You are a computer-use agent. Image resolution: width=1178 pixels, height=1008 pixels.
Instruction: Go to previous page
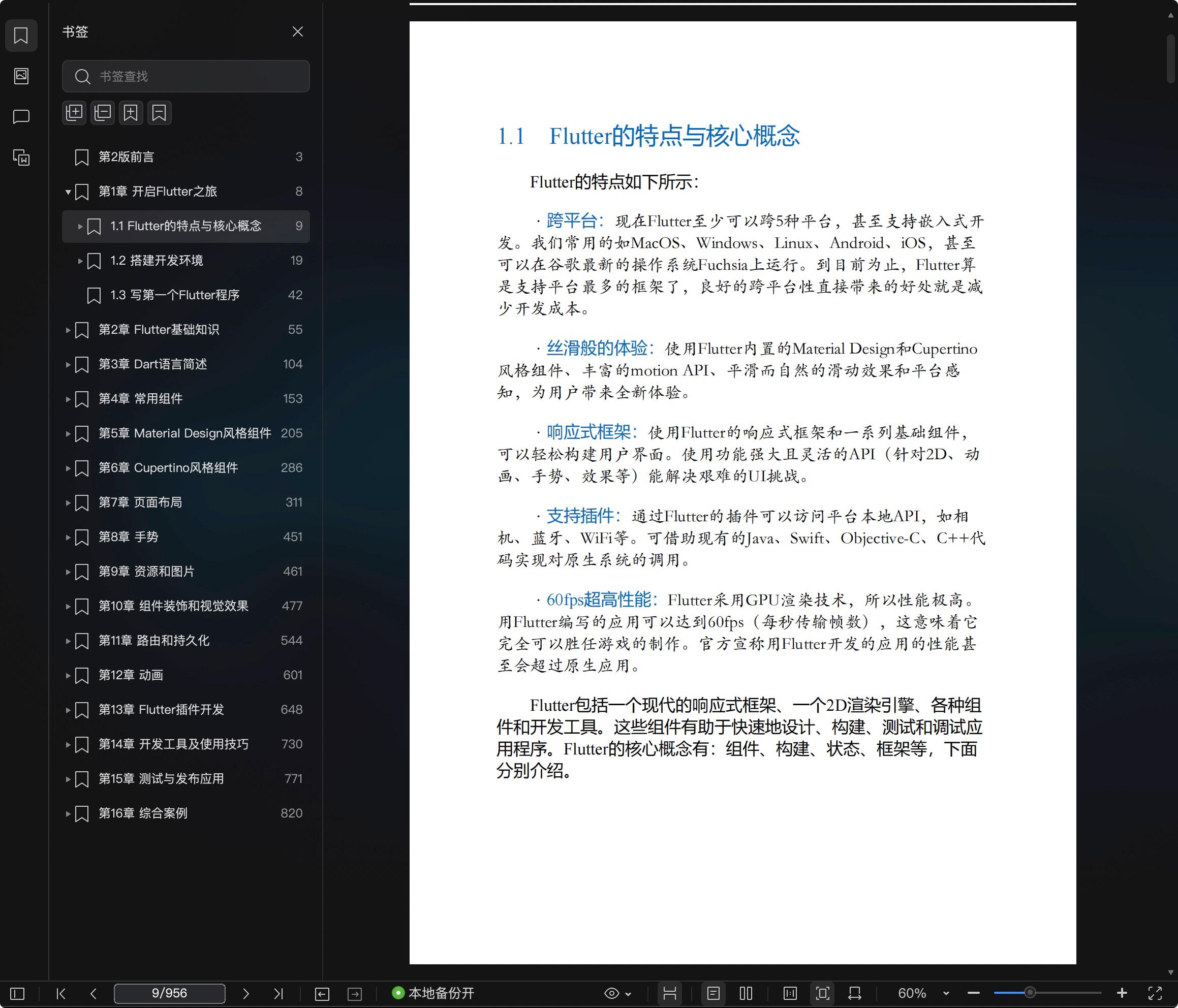pyautogui.click(x=93, y=993)
